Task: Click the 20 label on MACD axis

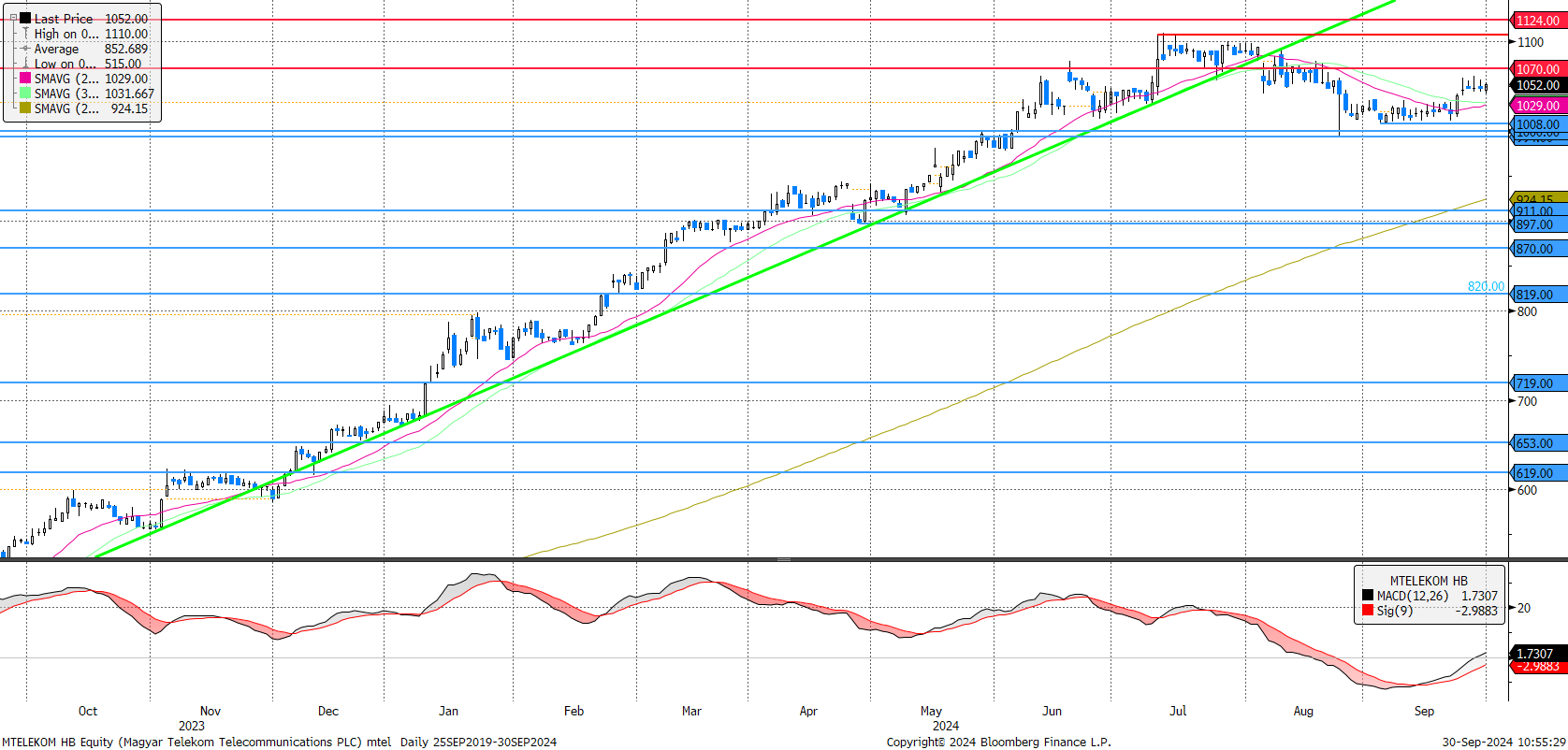Action: (x=1524, y=608)
